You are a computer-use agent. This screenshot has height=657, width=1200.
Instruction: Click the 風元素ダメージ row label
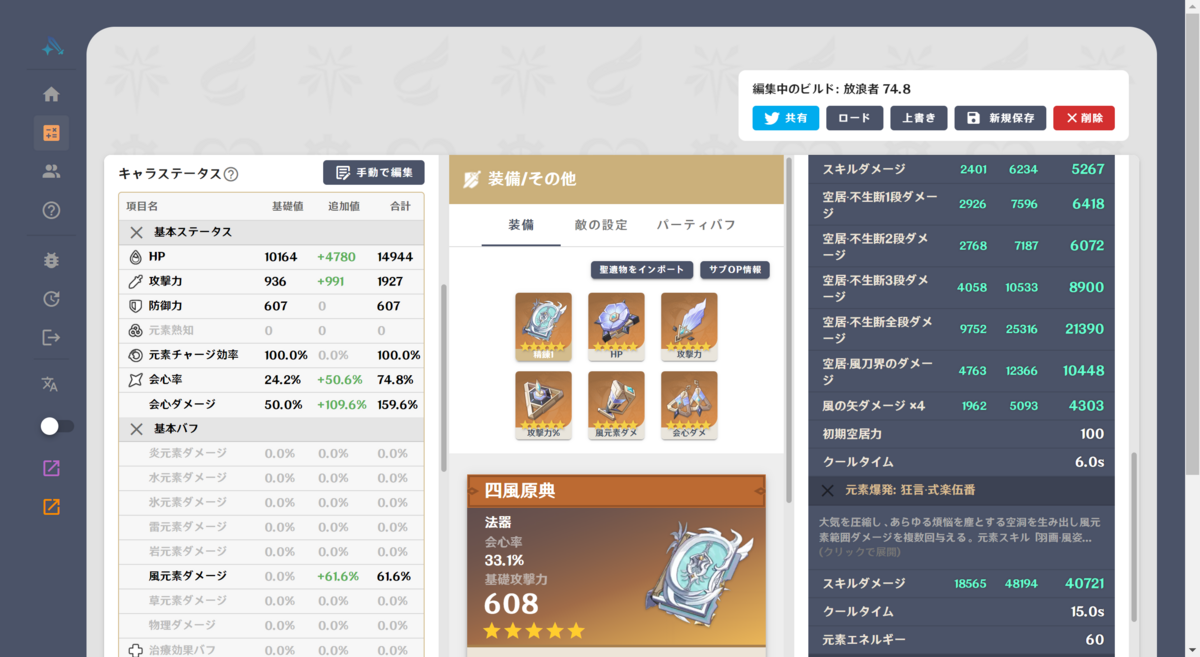pos(188,577)
